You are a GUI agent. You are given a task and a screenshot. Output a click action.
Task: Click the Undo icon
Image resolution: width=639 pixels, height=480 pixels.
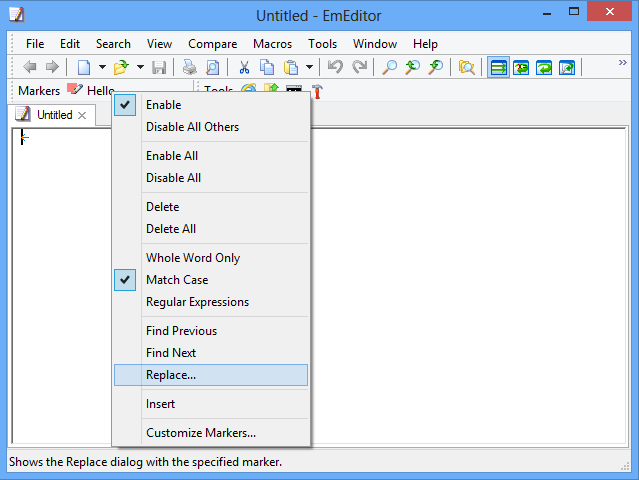click(x=335, y=67)
